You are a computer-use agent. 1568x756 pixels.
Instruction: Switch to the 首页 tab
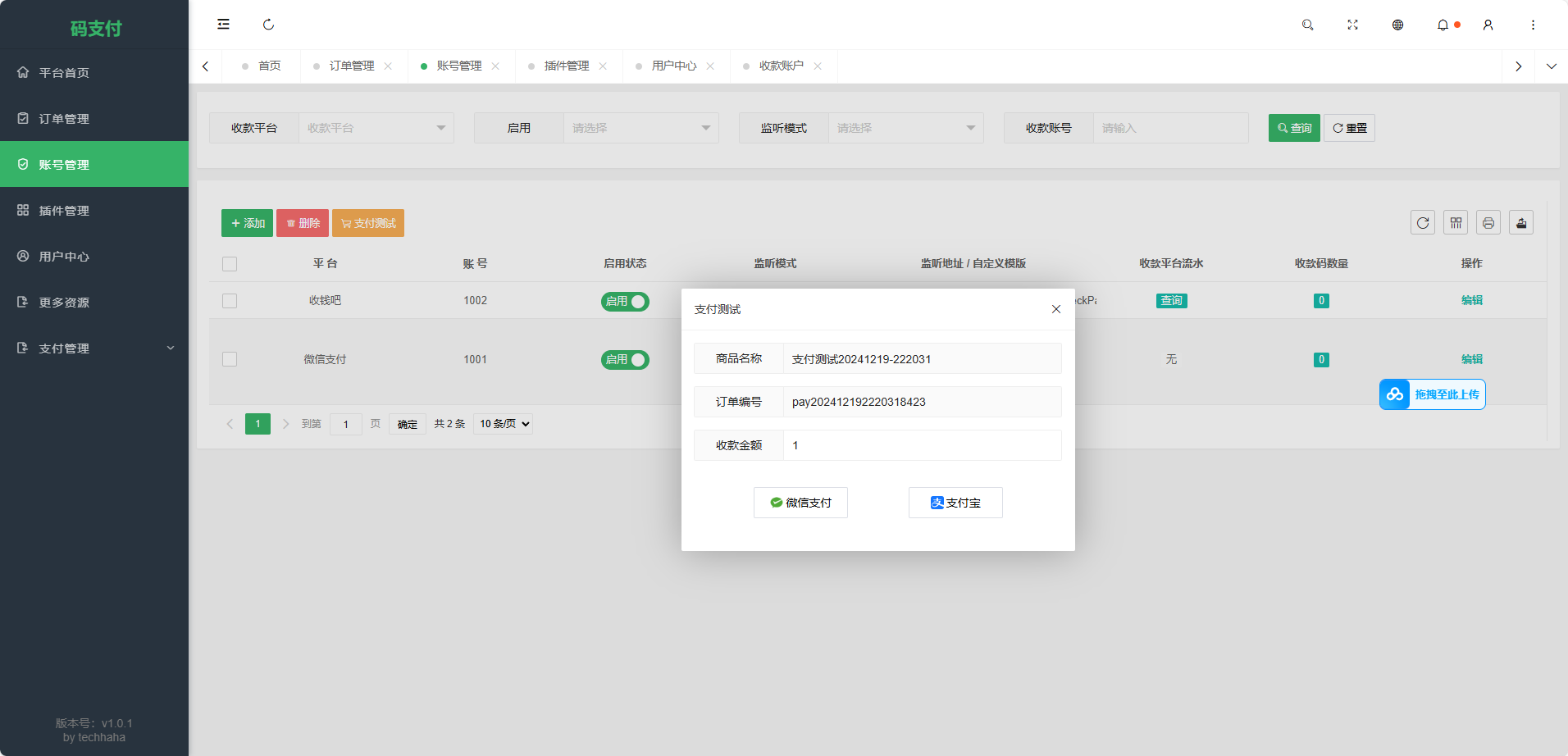tap(262, 66)
